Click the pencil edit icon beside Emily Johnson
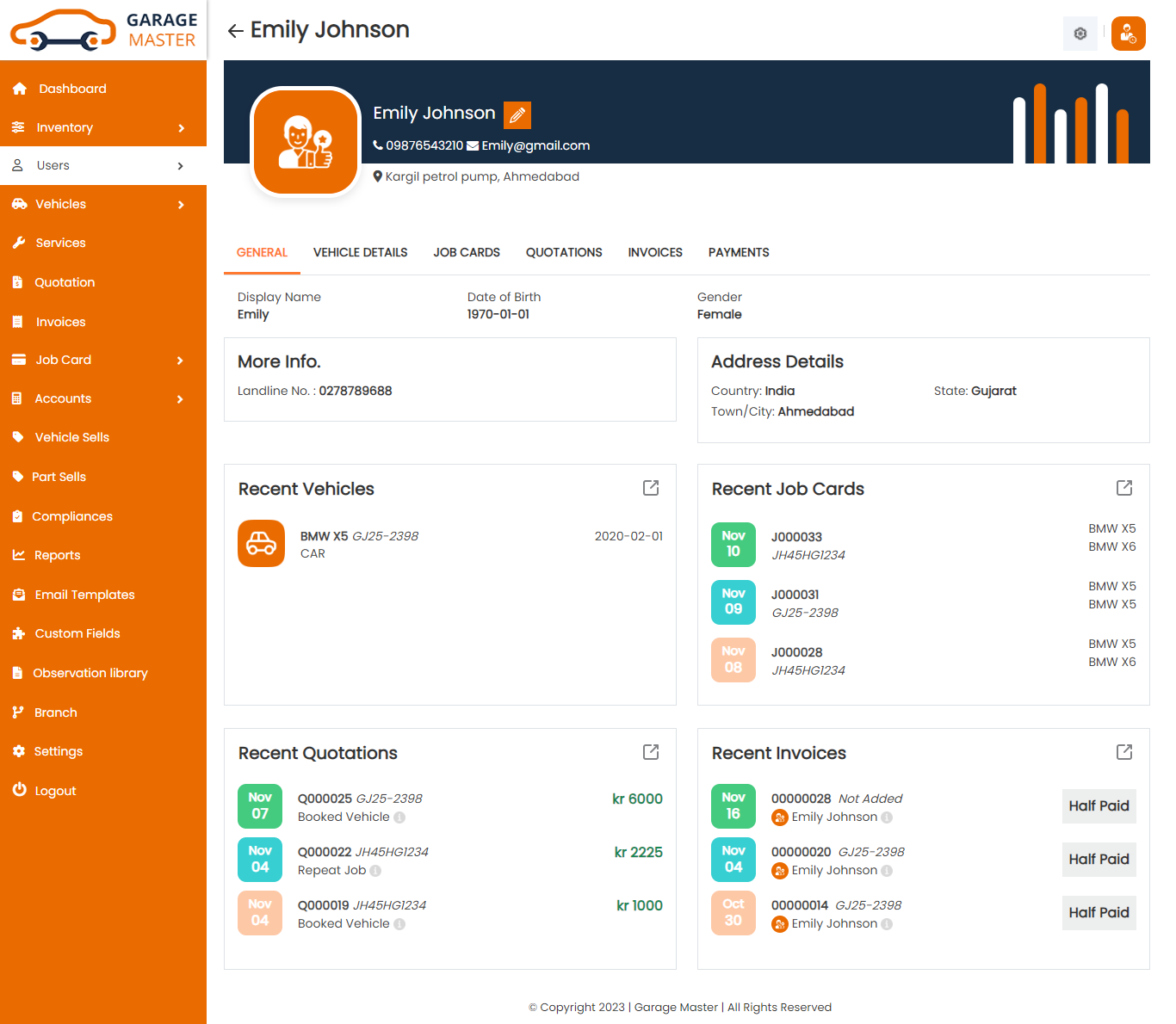The image size is (1176, 1024). (517, 115)
